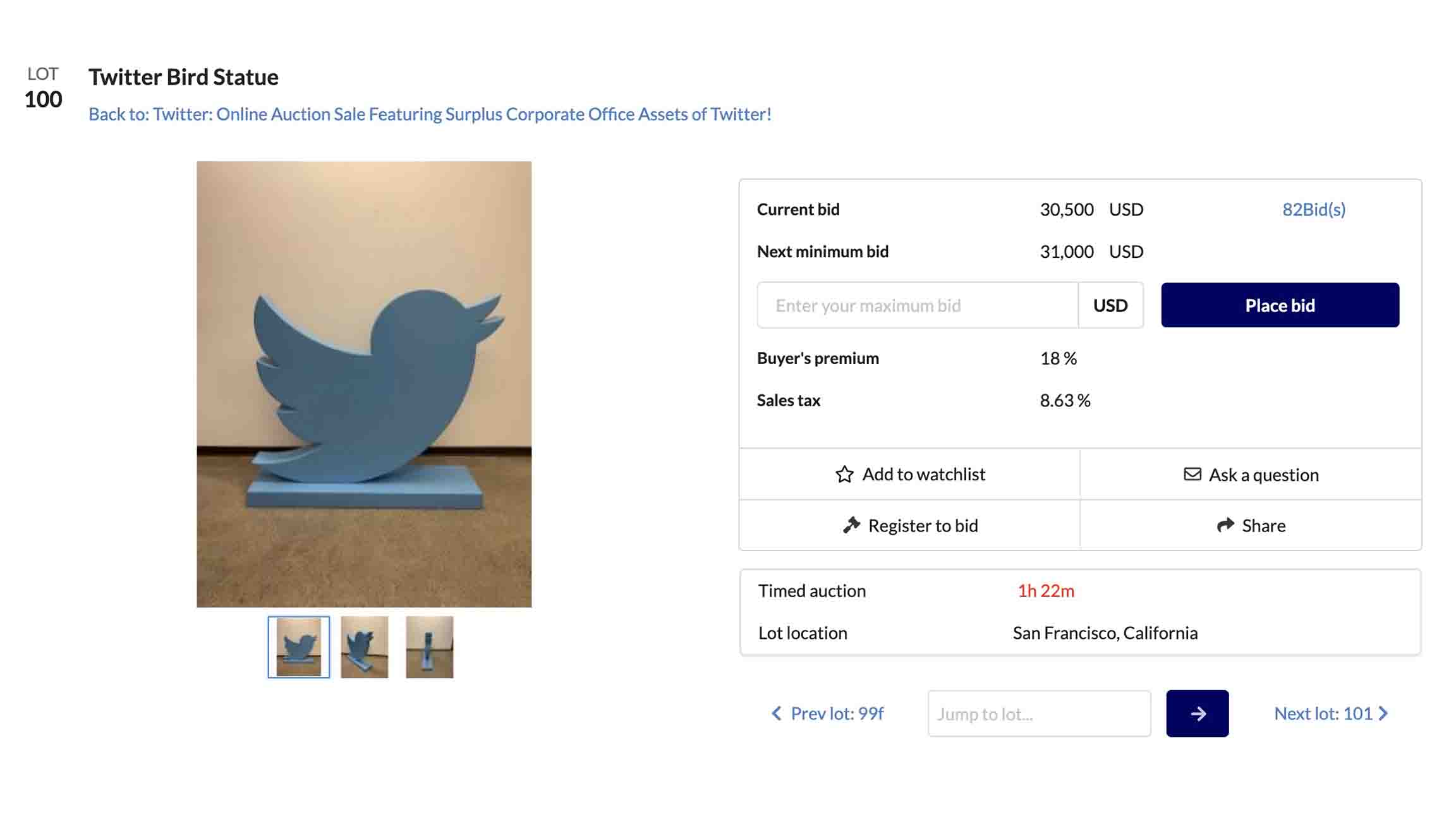The image size is (1456, 819).
Task: Click the Jump to lot input field
Action: pos(1039,713)
